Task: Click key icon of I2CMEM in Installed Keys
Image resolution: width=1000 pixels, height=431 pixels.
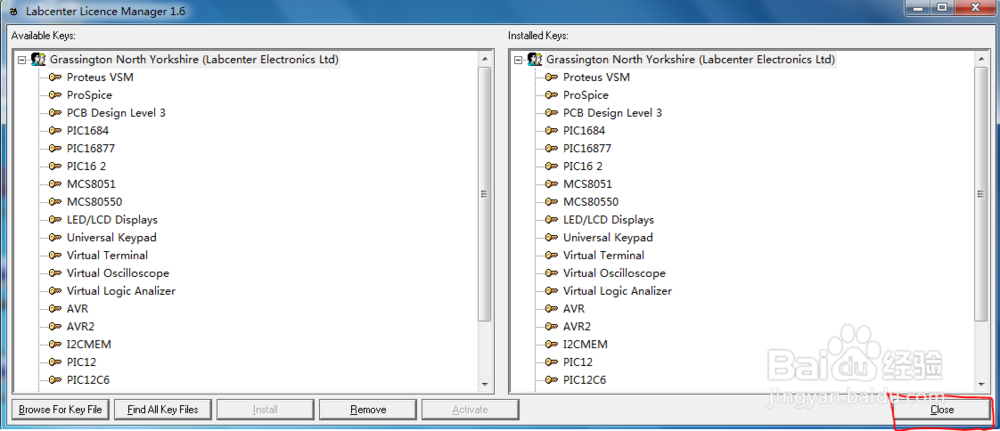Action: tap(551, 344)
